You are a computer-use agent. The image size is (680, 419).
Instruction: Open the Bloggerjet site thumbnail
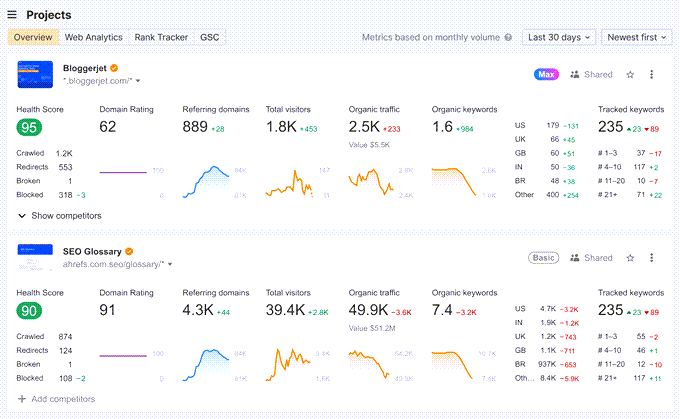coord(35,75)
